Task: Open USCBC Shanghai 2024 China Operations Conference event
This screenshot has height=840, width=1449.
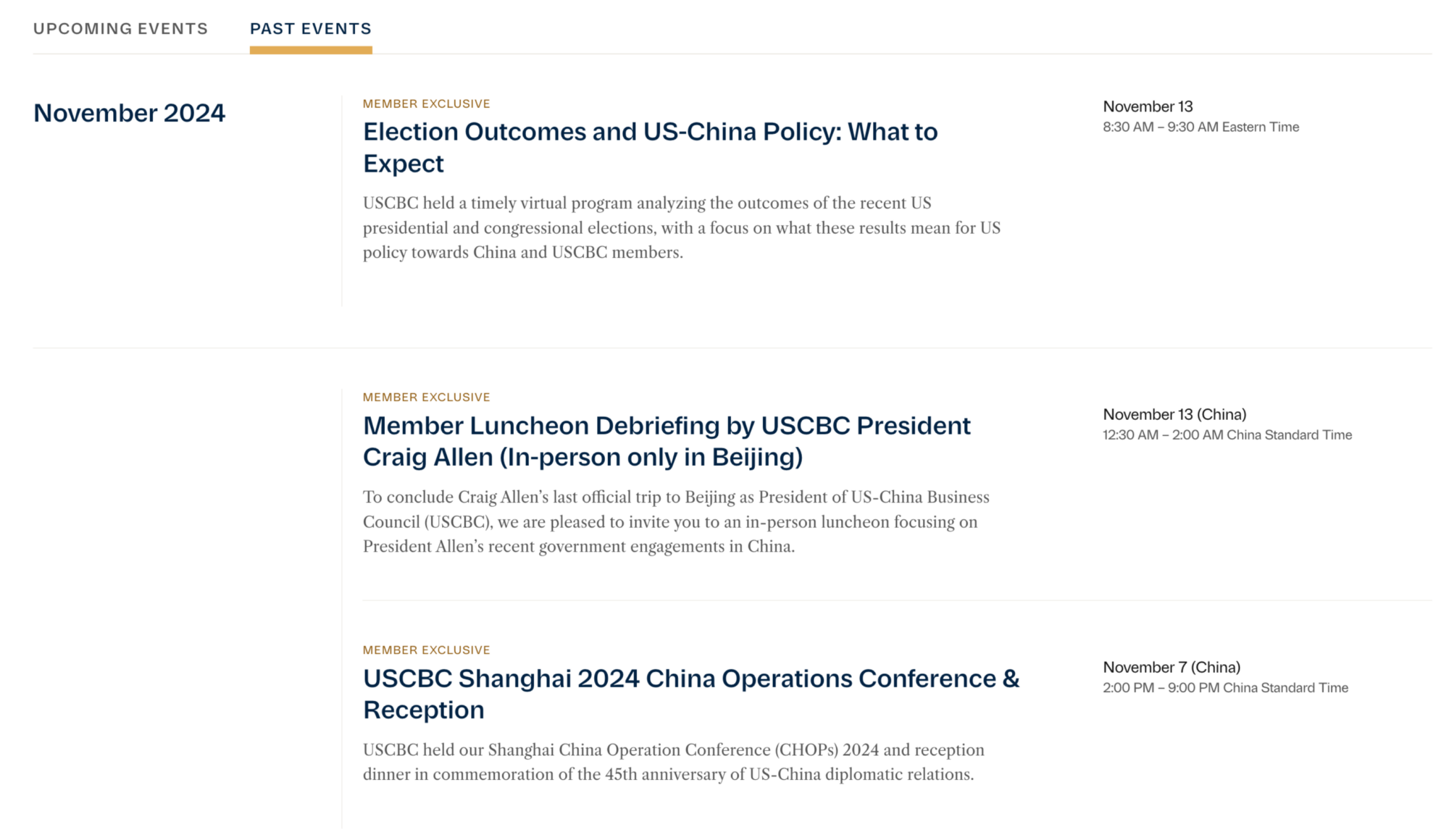Action: [691, 694]
